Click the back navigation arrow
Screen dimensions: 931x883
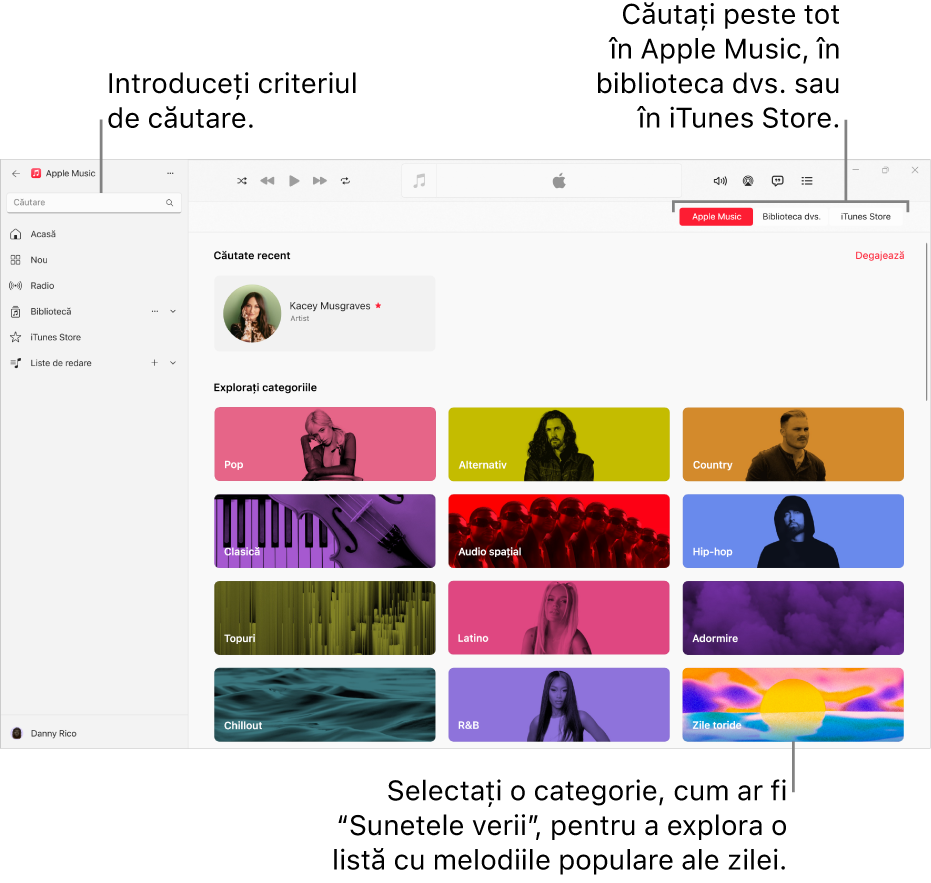coord(15,172)
